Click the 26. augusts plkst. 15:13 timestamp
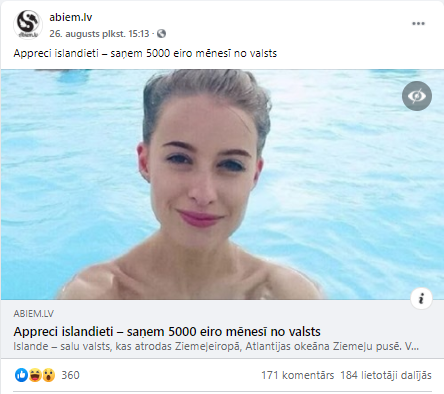This screenshot has width=444, height=394. pyautogui.click(x=99, y=34)
